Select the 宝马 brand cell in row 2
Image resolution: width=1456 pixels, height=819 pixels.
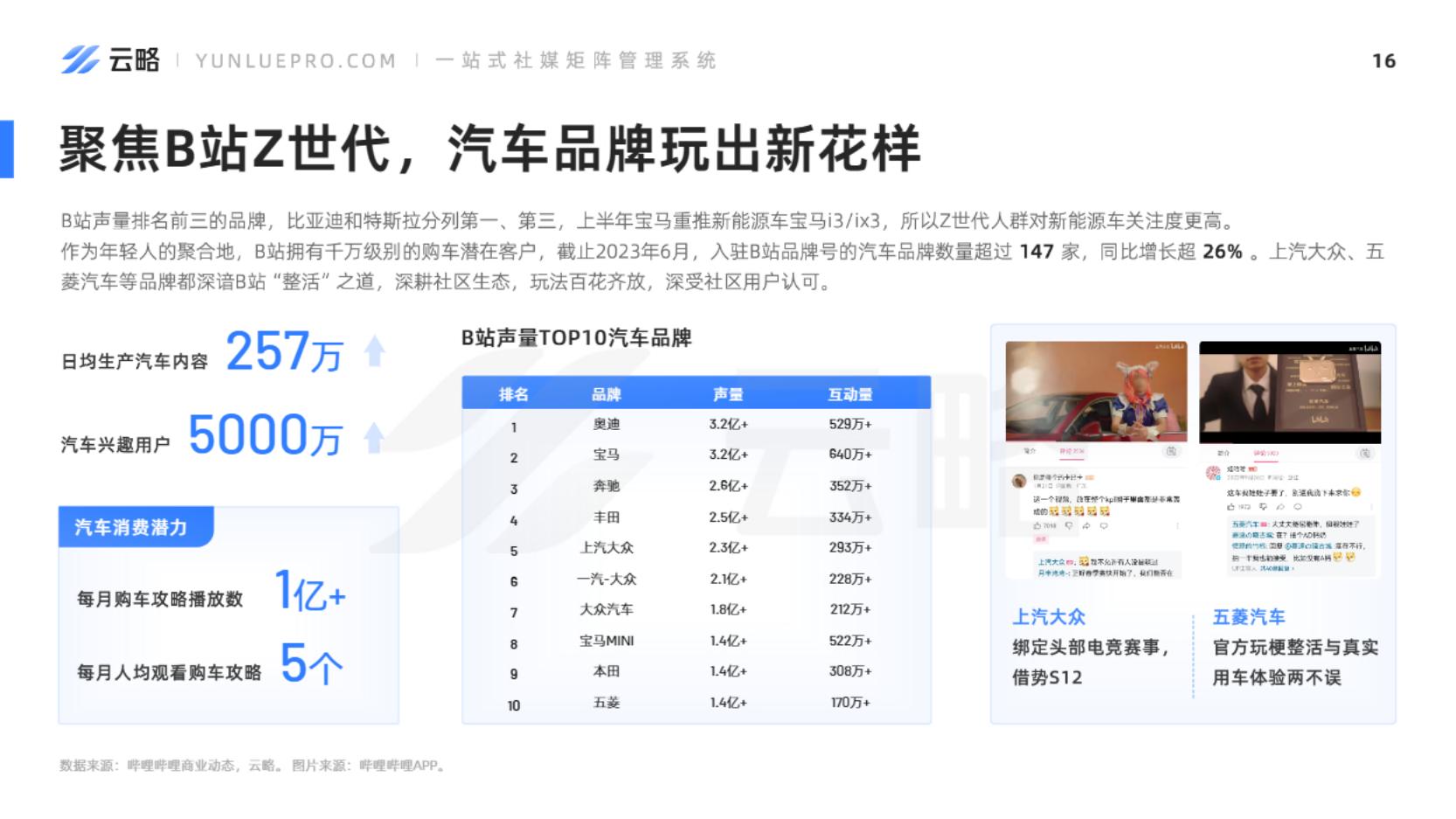pyautogui.click(x=606, y=455)
